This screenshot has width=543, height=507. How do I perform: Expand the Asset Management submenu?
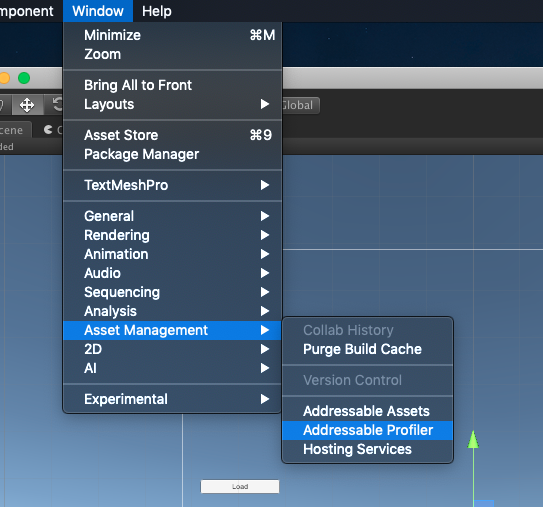[x=172, y=330]
